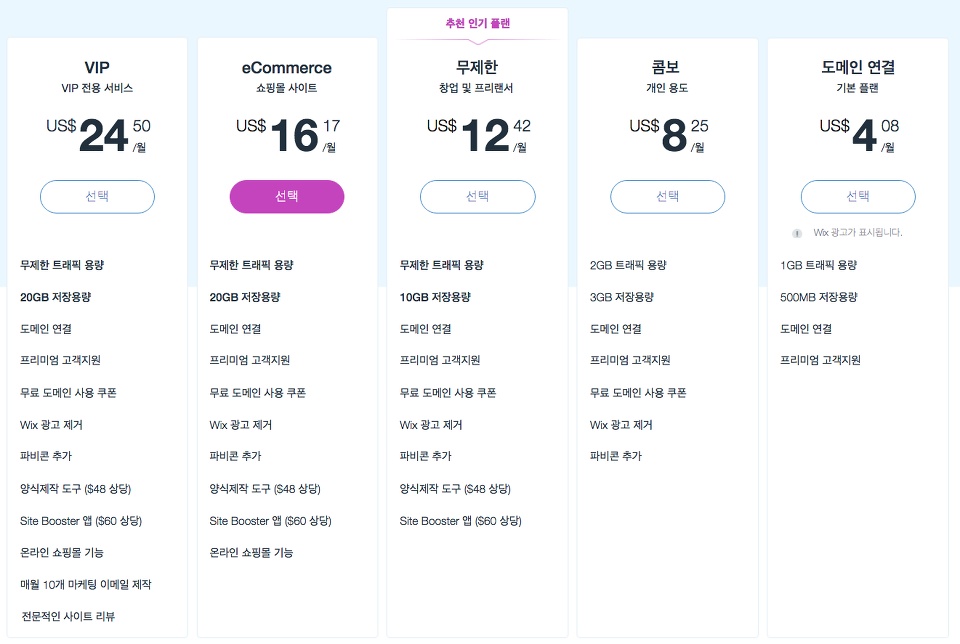Screen dimensions: 960x644
Task: Click the VIP plan title
Action: [x=97, y=67]
